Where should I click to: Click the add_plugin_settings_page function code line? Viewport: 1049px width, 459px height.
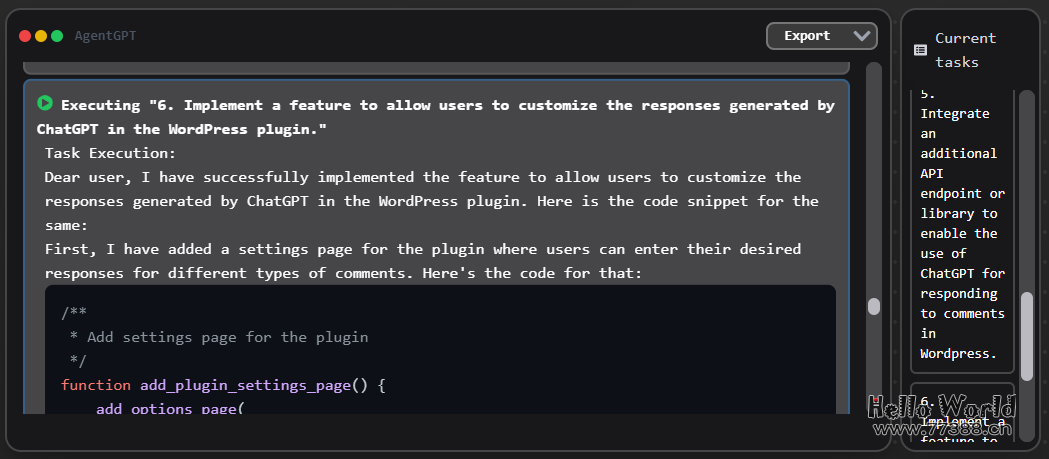coord(222,385)
